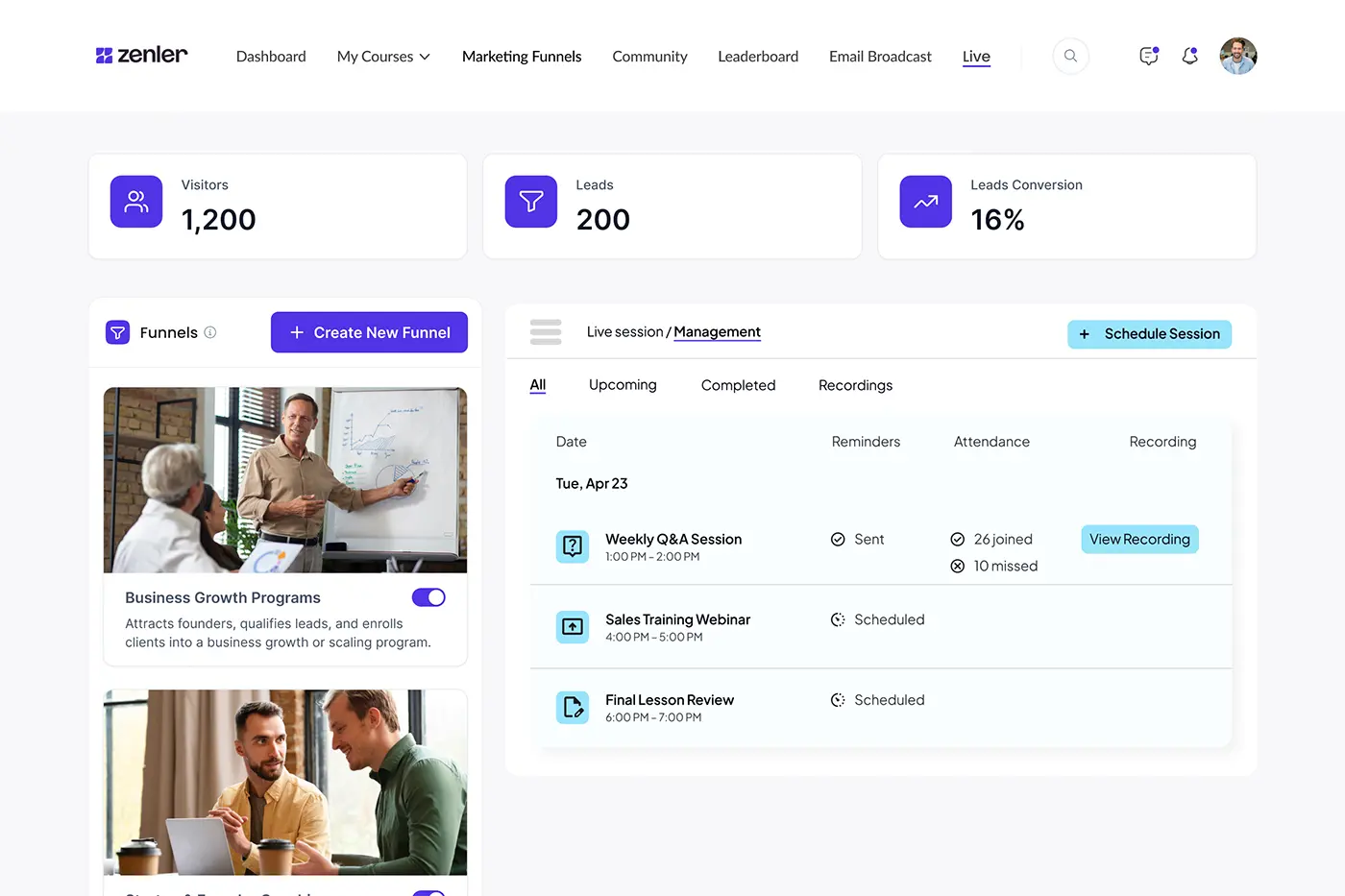Viewport: 1345px width, 896px height.
Task: Click the 200 leads value
Action: 603,220
